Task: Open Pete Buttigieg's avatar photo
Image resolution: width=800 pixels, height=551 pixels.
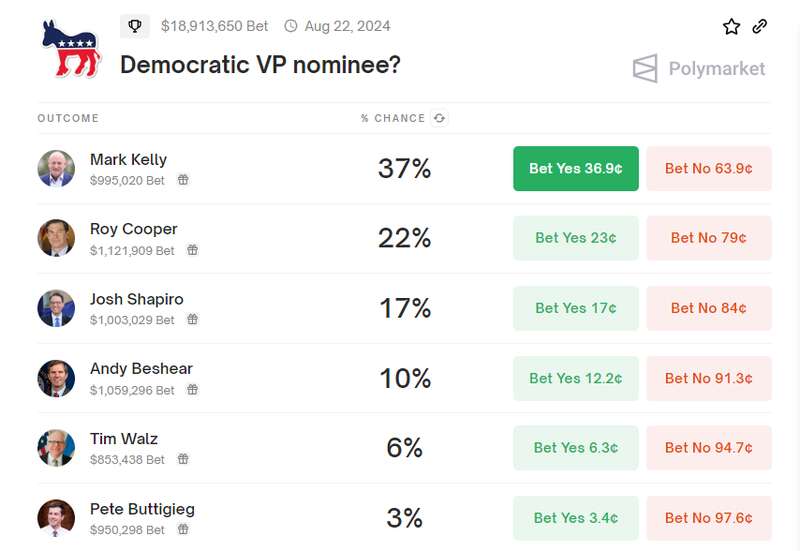Action: [56, 518]
